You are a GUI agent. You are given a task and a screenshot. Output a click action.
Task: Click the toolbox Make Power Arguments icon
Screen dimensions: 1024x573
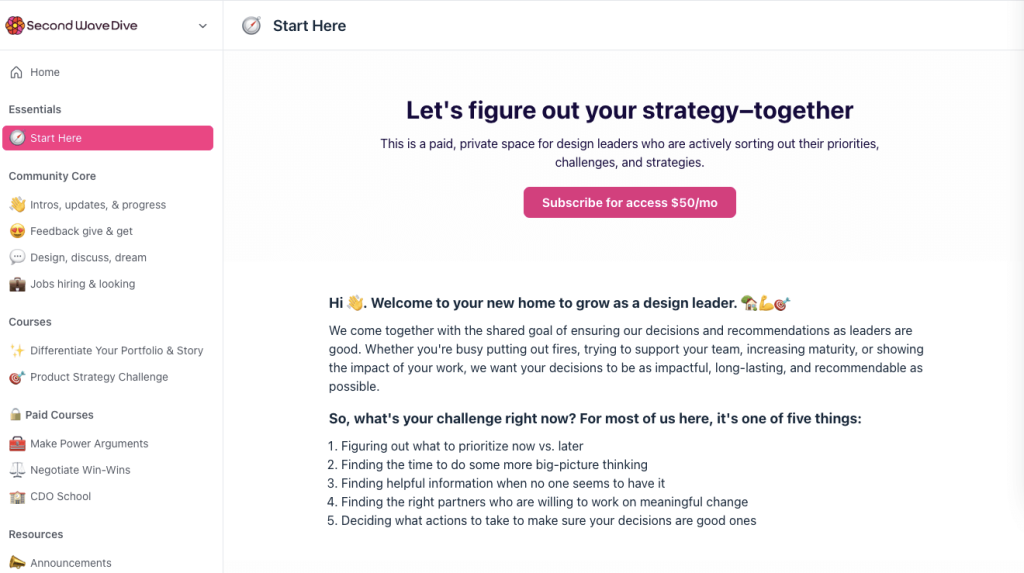coord(17,444)
